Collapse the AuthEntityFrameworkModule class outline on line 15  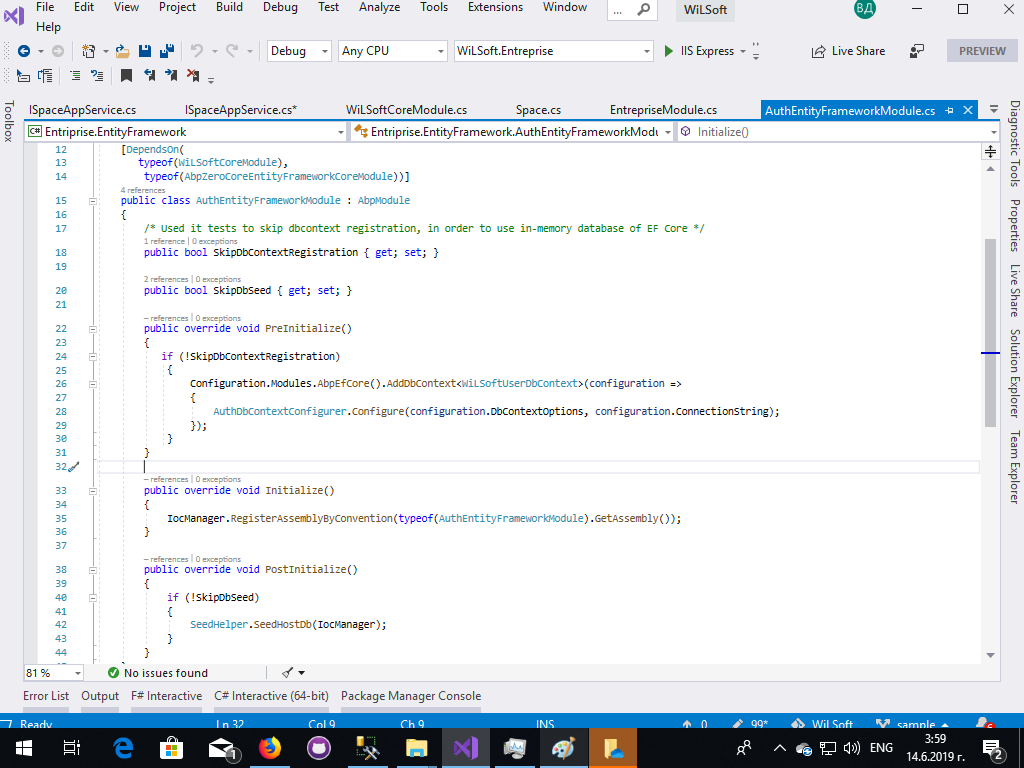tap(93, 201)
